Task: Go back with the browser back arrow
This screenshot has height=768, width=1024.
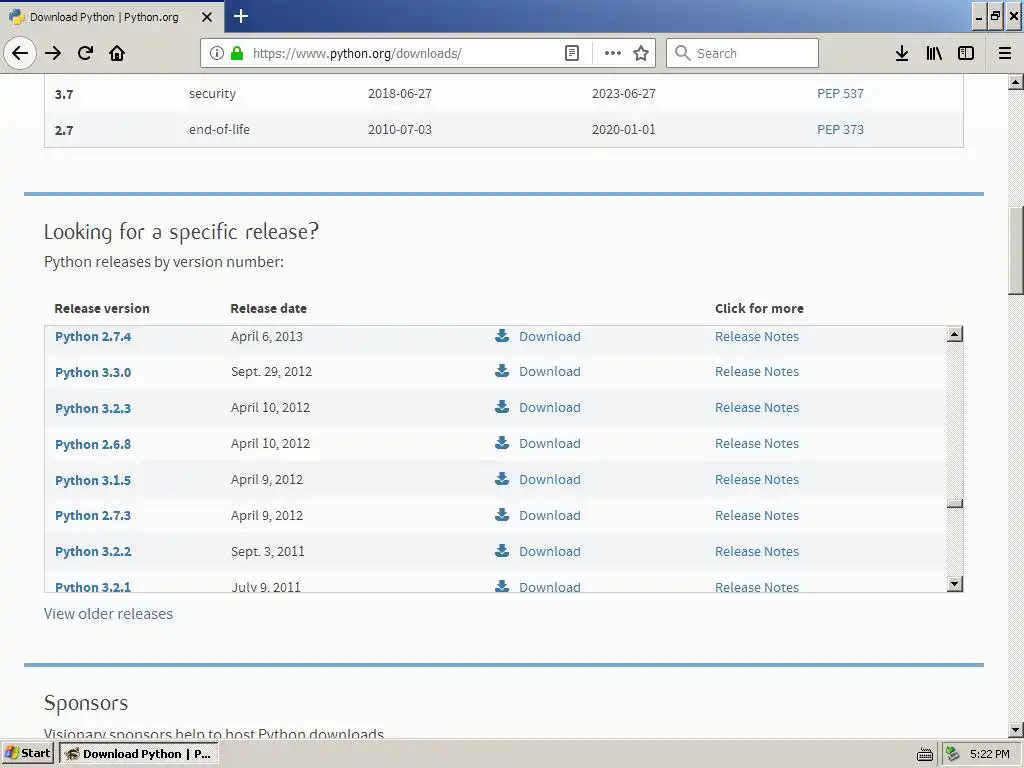Action: point(20,53)
